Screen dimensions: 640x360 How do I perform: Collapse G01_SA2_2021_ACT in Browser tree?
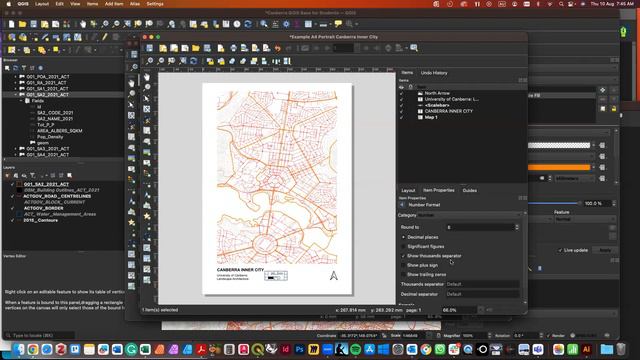point(16,95)
